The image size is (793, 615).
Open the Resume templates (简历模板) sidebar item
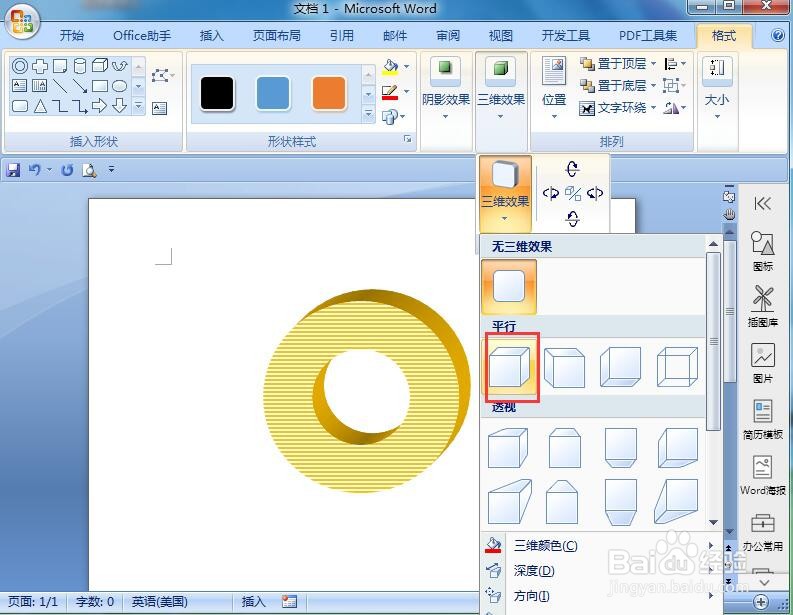pyautogui.click(x=762, y=419)
